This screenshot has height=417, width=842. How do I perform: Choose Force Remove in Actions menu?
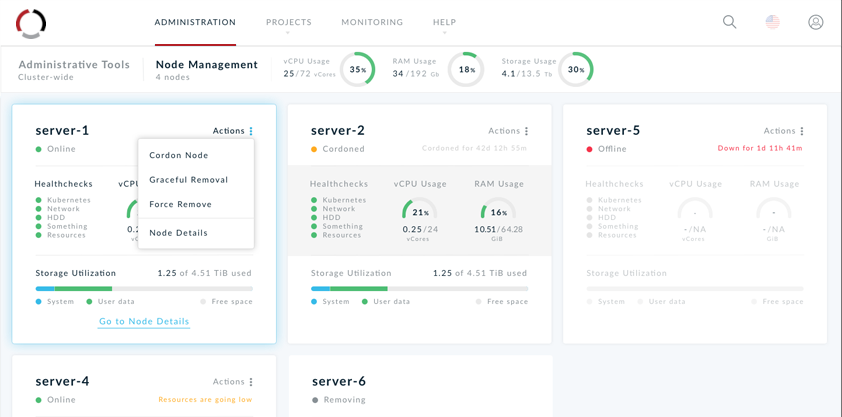[x=181, y=204]
